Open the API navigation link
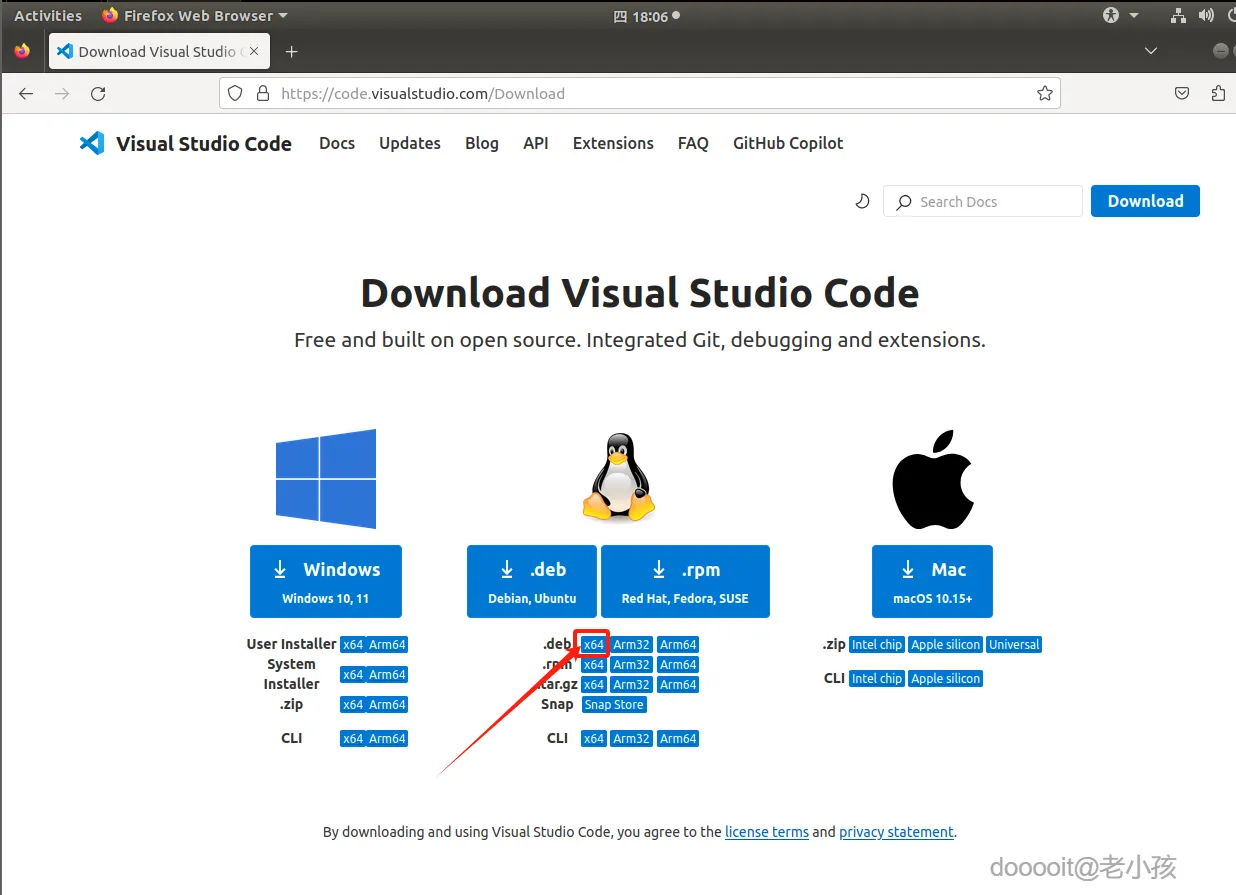Viewport: 1236px width, 895px height. tap(536, 143)
